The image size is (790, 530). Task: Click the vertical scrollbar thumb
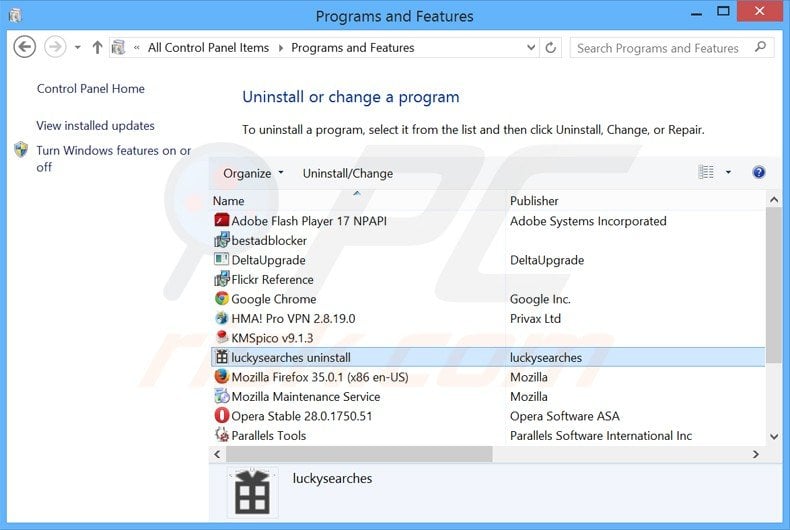tap(774, 286)
